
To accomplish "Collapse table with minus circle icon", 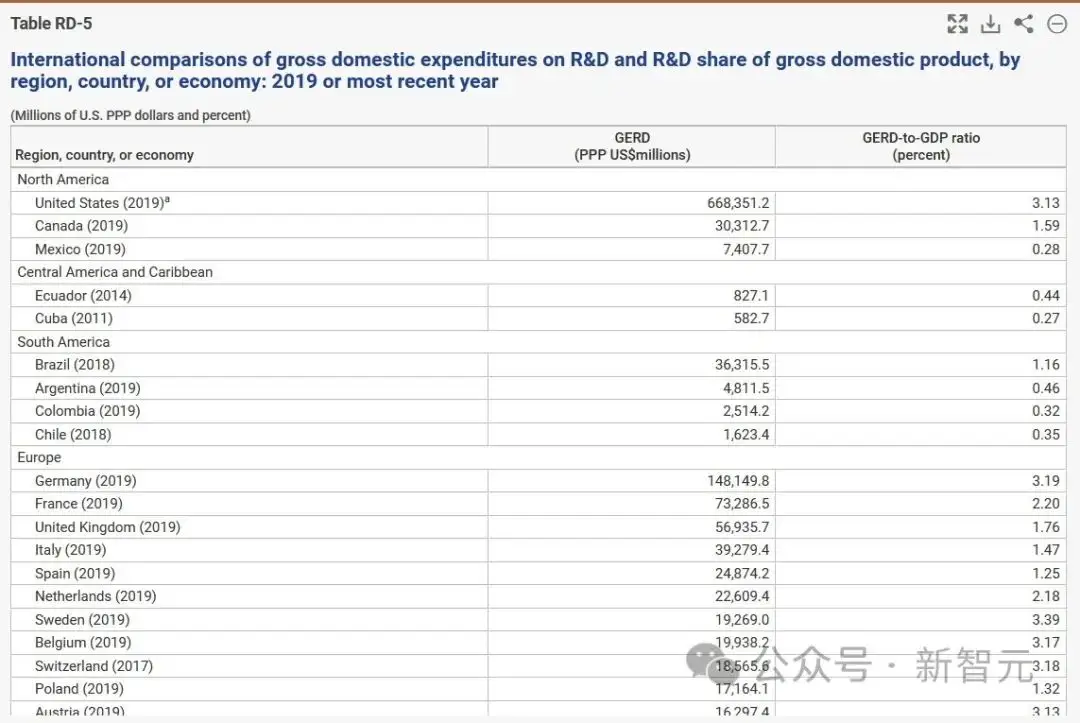I will click(1057, 24).
